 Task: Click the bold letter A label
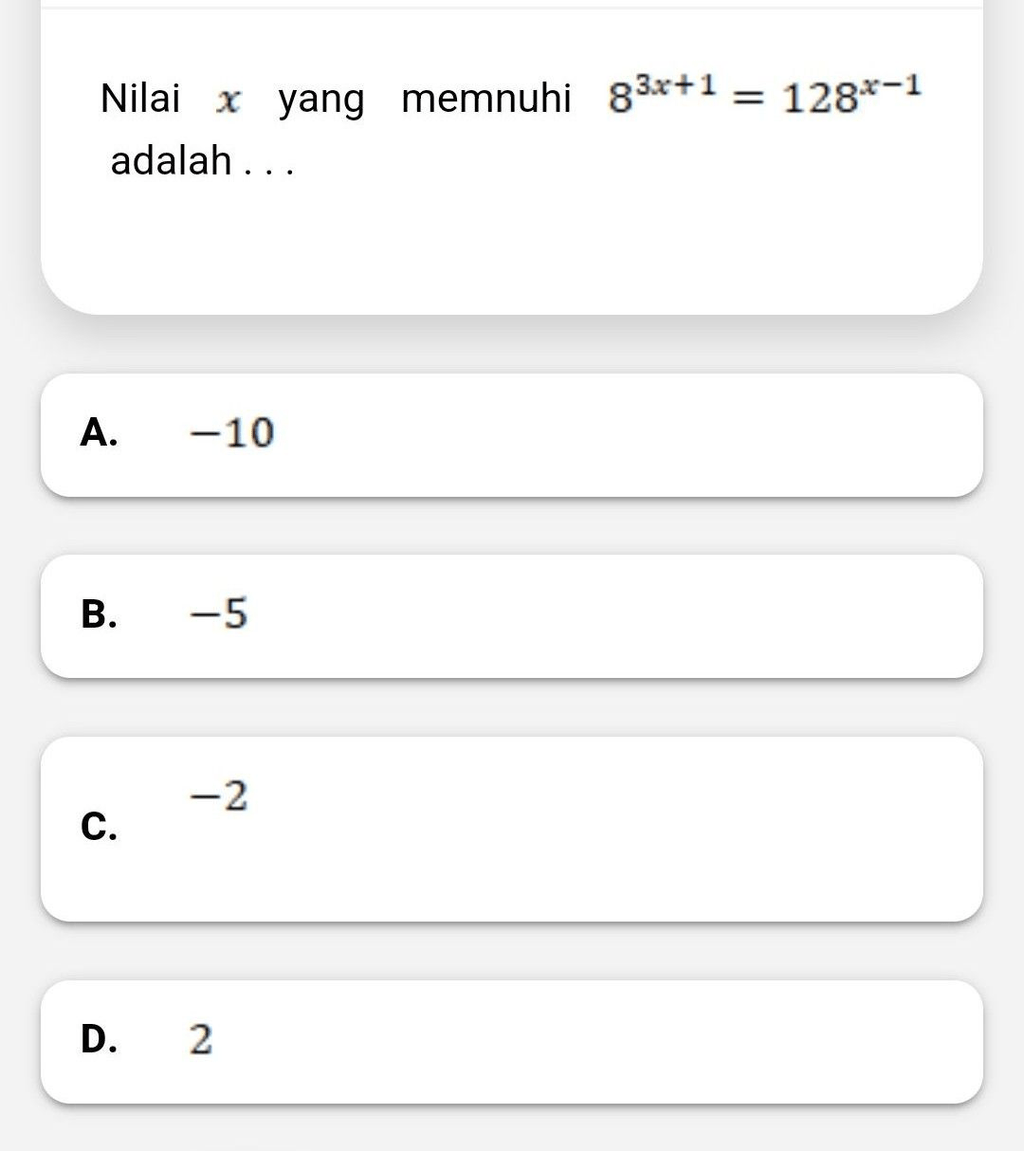click(x=99, y=432)
